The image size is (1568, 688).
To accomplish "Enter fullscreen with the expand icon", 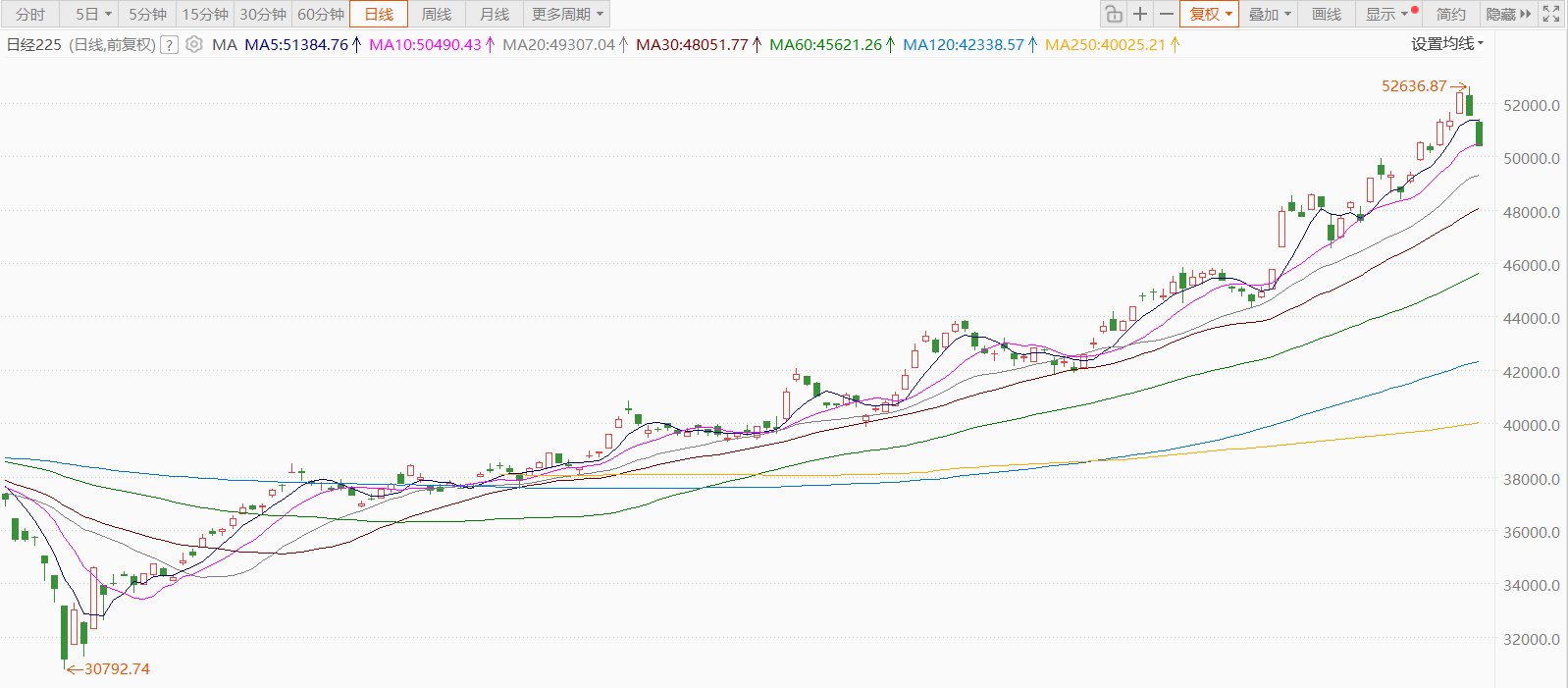I will click(1551, 14).
